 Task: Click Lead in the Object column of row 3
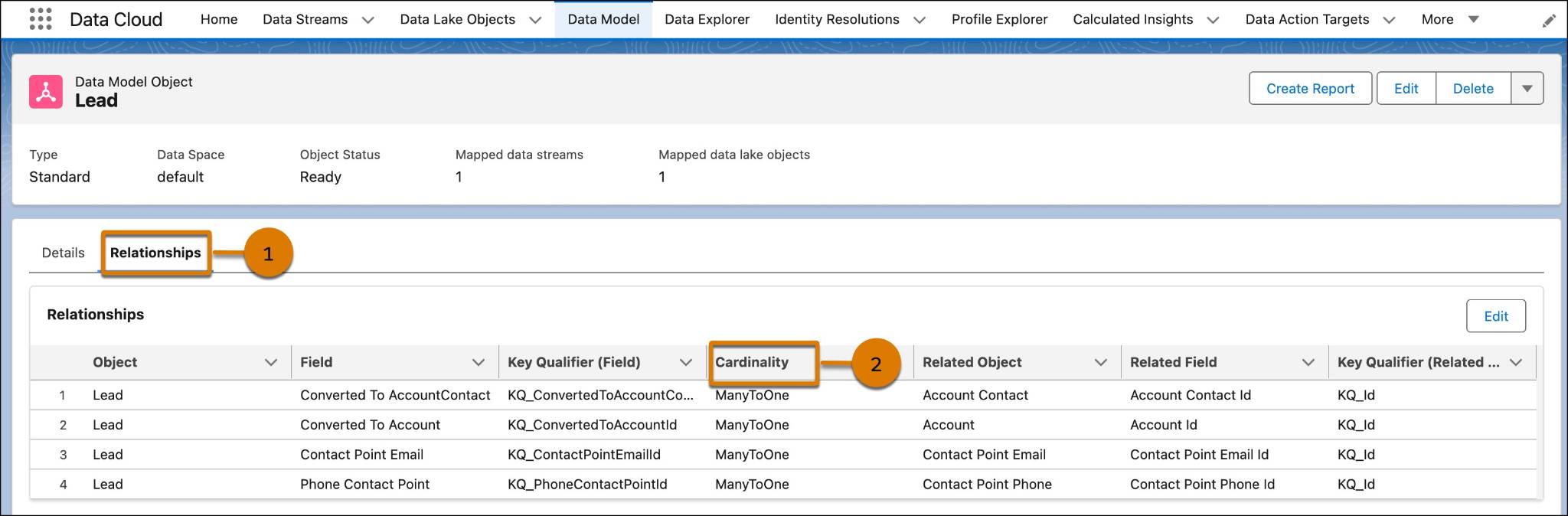coord(108,455)
